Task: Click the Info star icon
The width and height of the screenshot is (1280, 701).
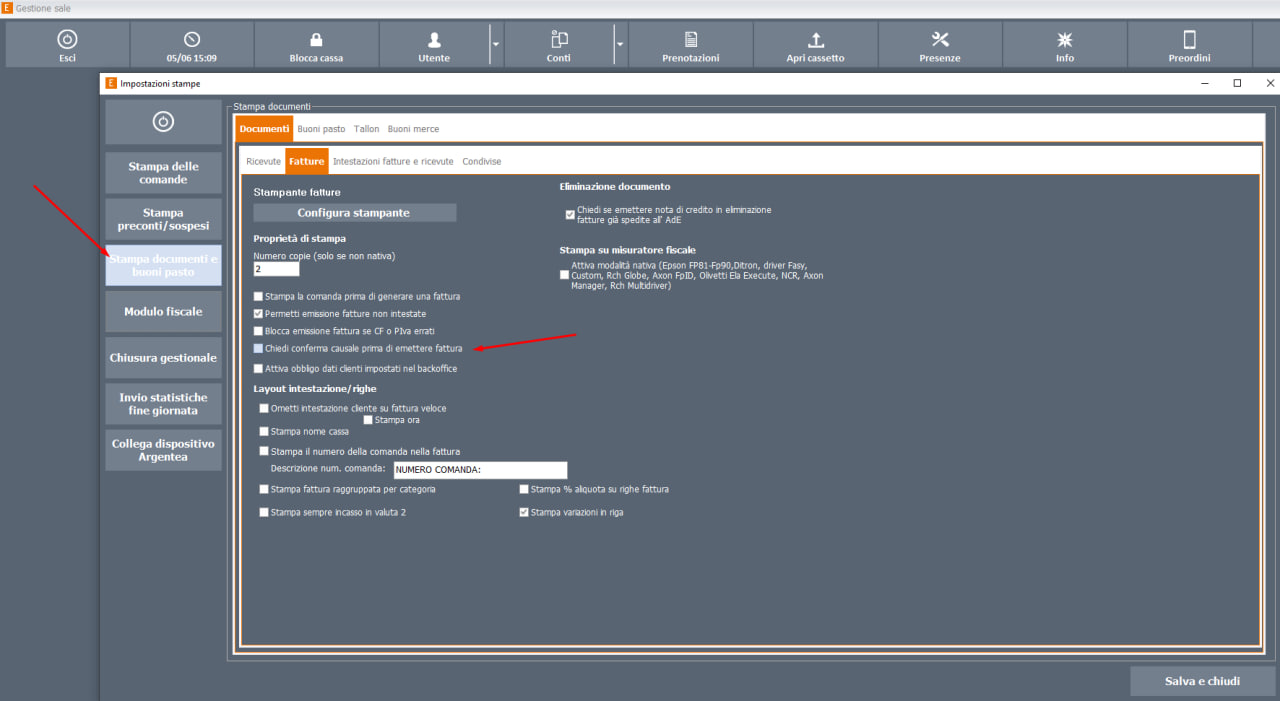Action: 1065,40
